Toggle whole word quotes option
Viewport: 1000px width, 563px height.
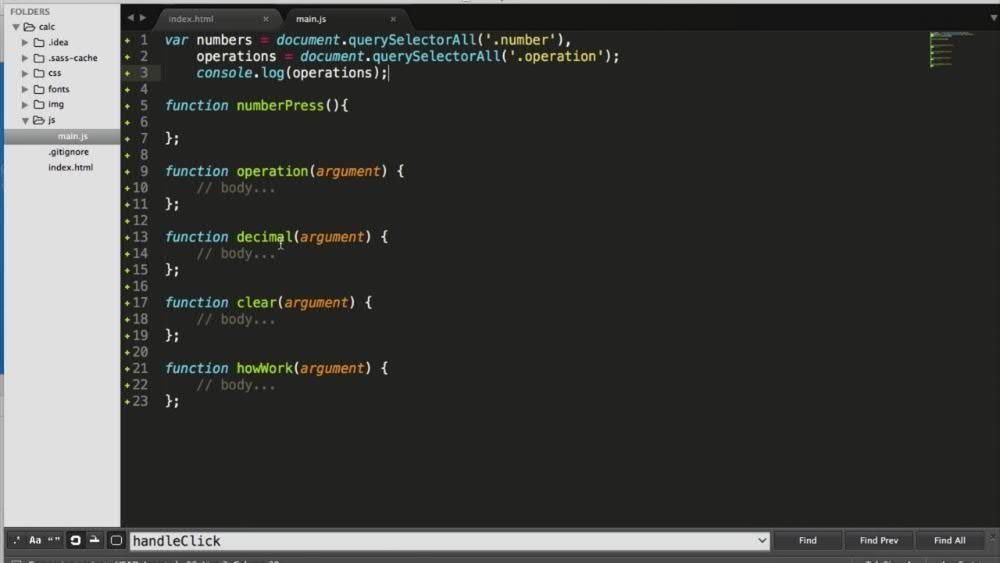click(54, 541)
